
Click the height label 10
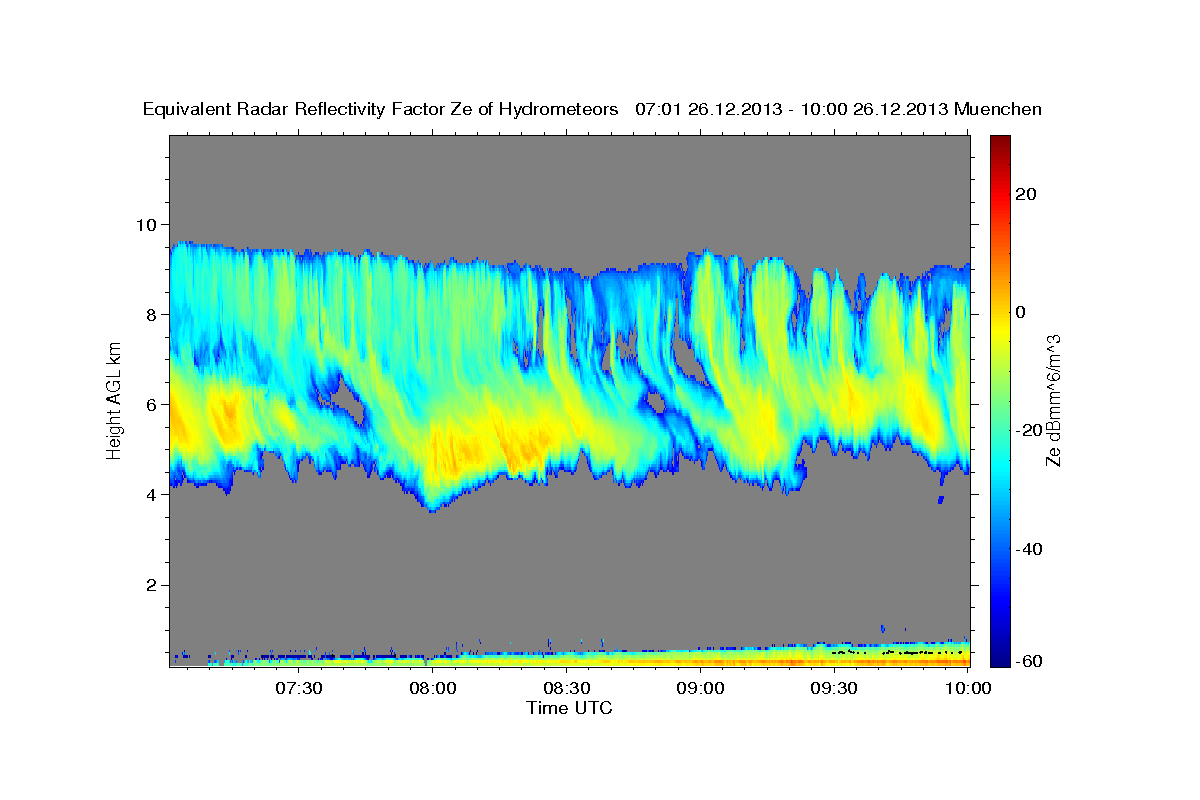click(x=148, y=224)
